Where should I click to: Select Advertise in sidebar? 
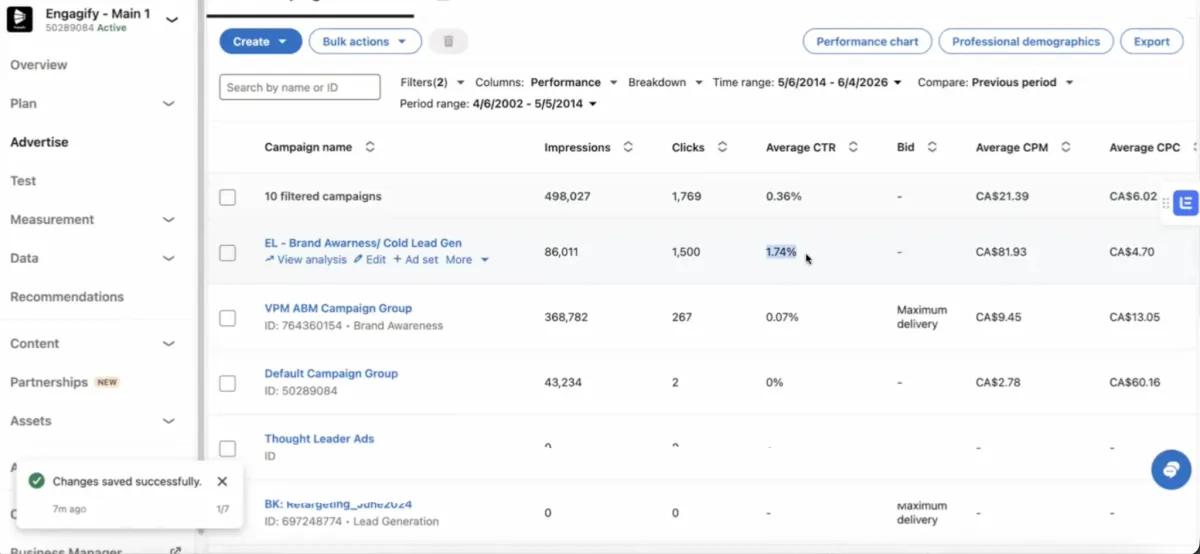[x=39, y=142]
